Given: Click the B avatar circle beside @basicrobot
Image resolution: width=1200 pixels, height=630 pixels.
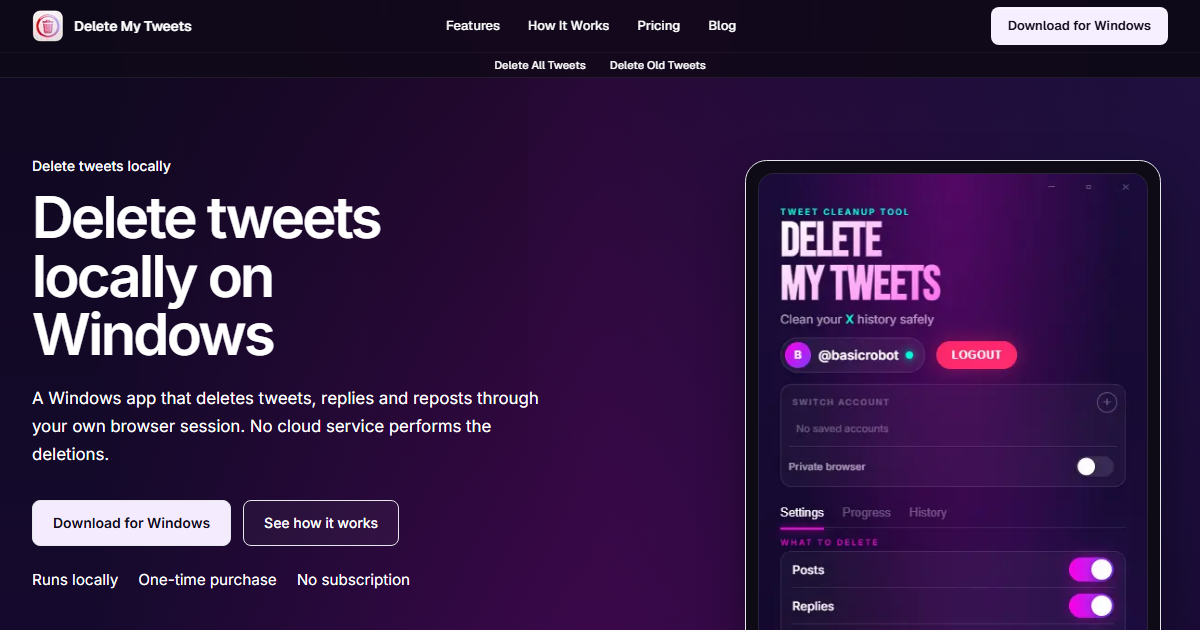Looking at the screenshot, I should [x=798, y=355].
